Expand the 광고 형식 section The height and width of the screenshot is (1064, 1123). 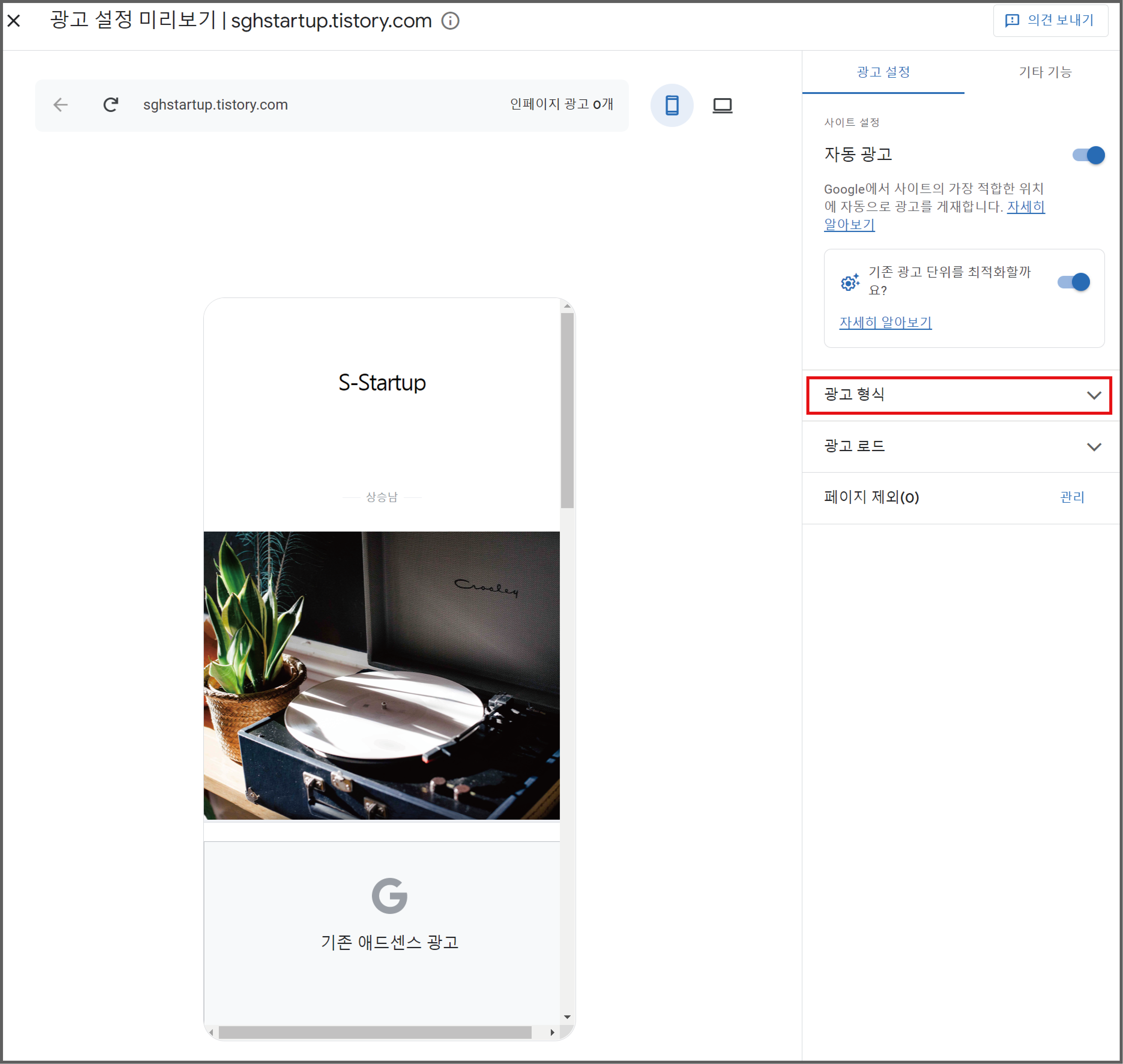(x=958, y=395)
